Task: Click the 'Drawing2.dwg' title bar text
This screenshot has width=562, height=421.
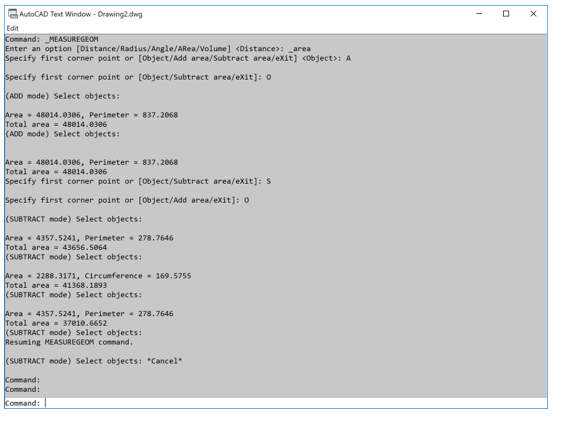Action: point(120,14)
